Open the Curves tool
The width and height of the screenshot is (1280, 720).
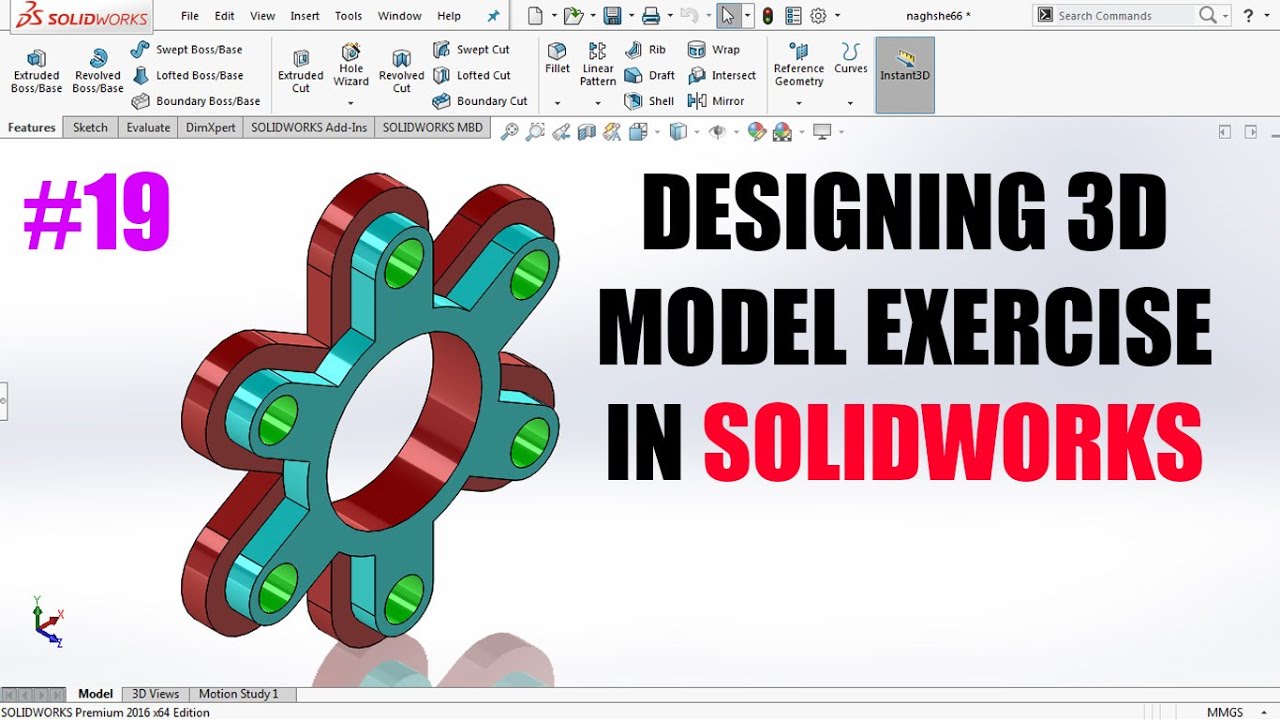pyautogui.click(x=851, y=59)
